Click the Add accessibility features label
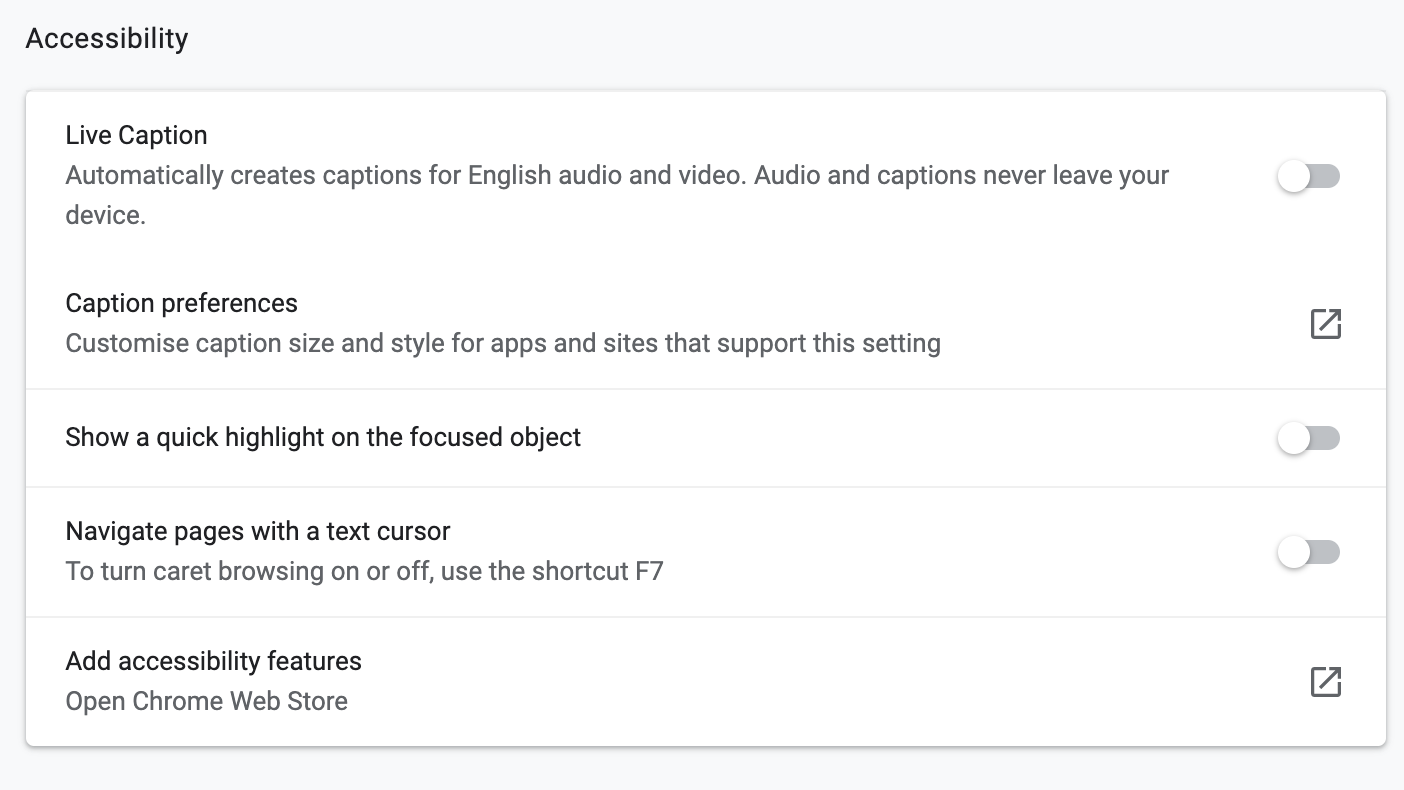 [213, 661]
